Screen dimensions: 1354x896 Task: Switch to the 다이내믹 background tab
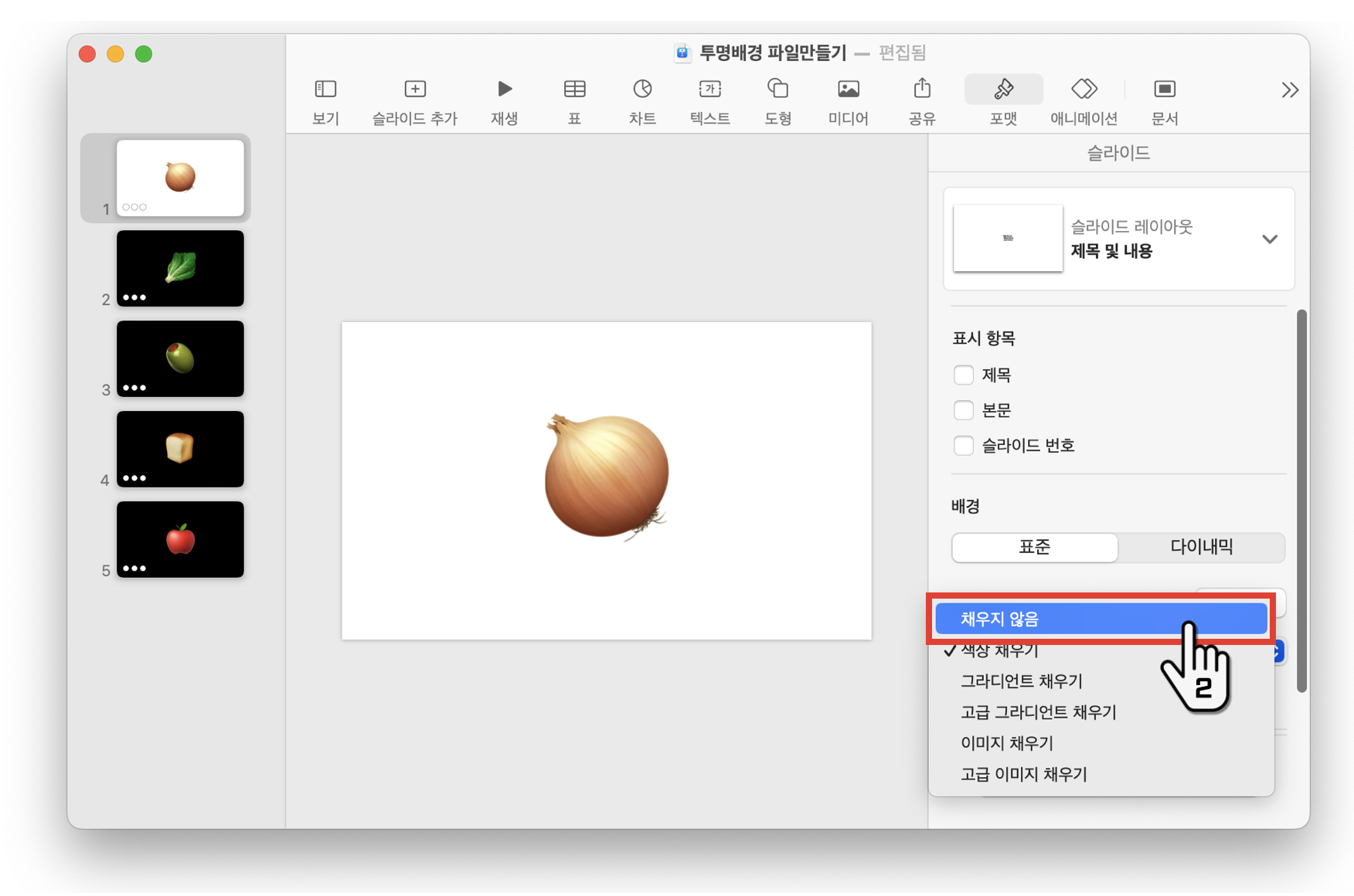pyautogui.click(x=1201, y=547)
